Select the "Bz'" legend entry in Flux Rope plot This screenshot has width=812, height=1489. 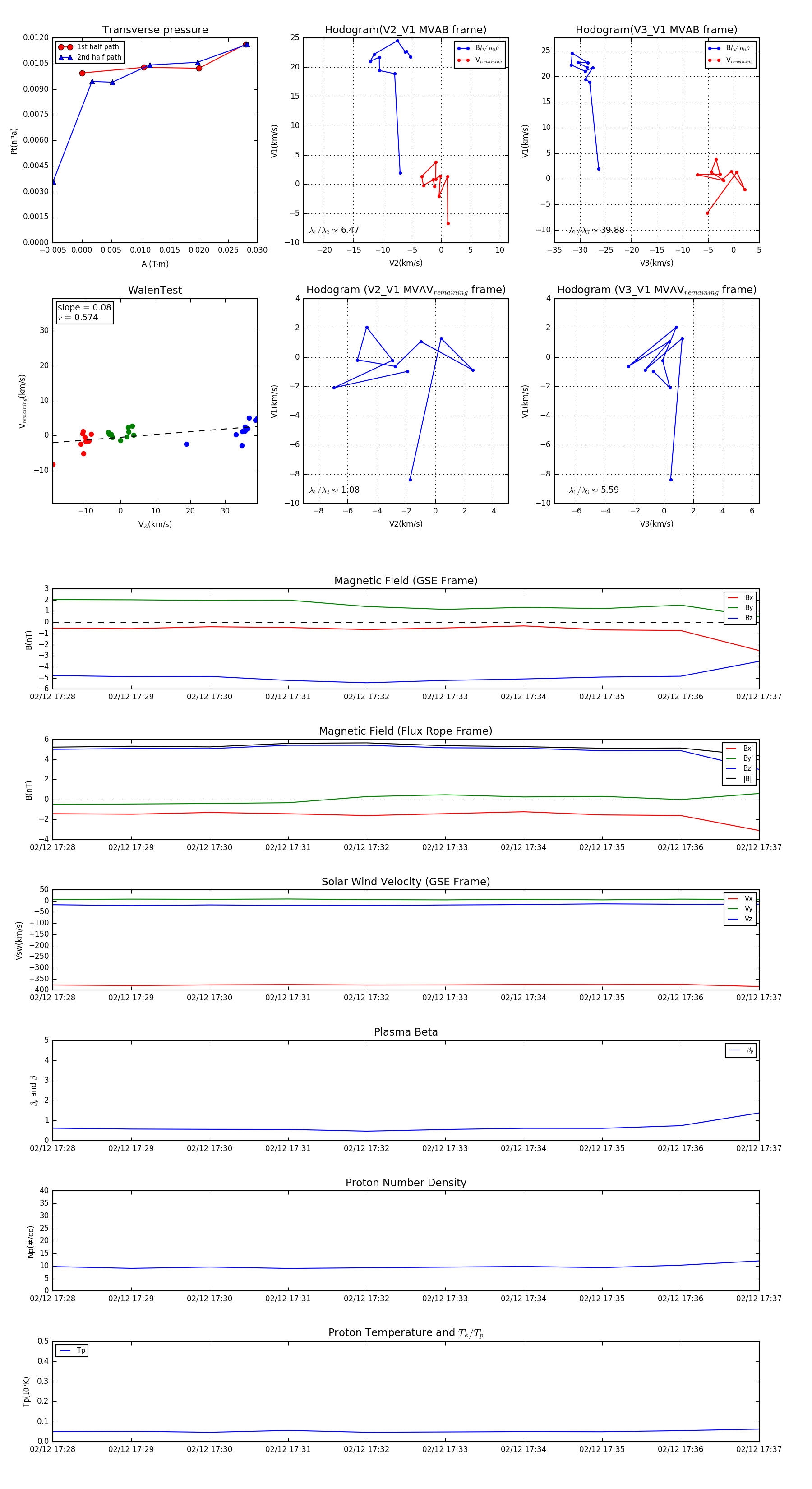[739, 769]
